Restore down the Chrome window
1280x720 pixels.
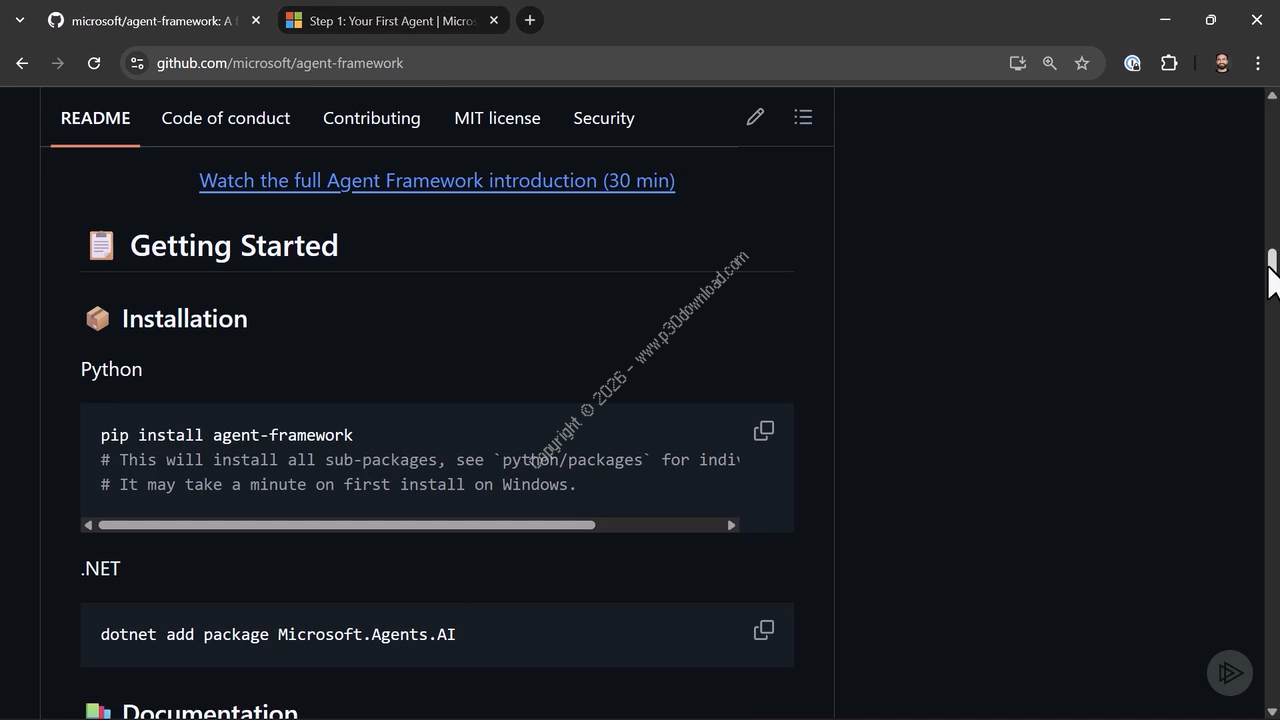coord(1211,20)
